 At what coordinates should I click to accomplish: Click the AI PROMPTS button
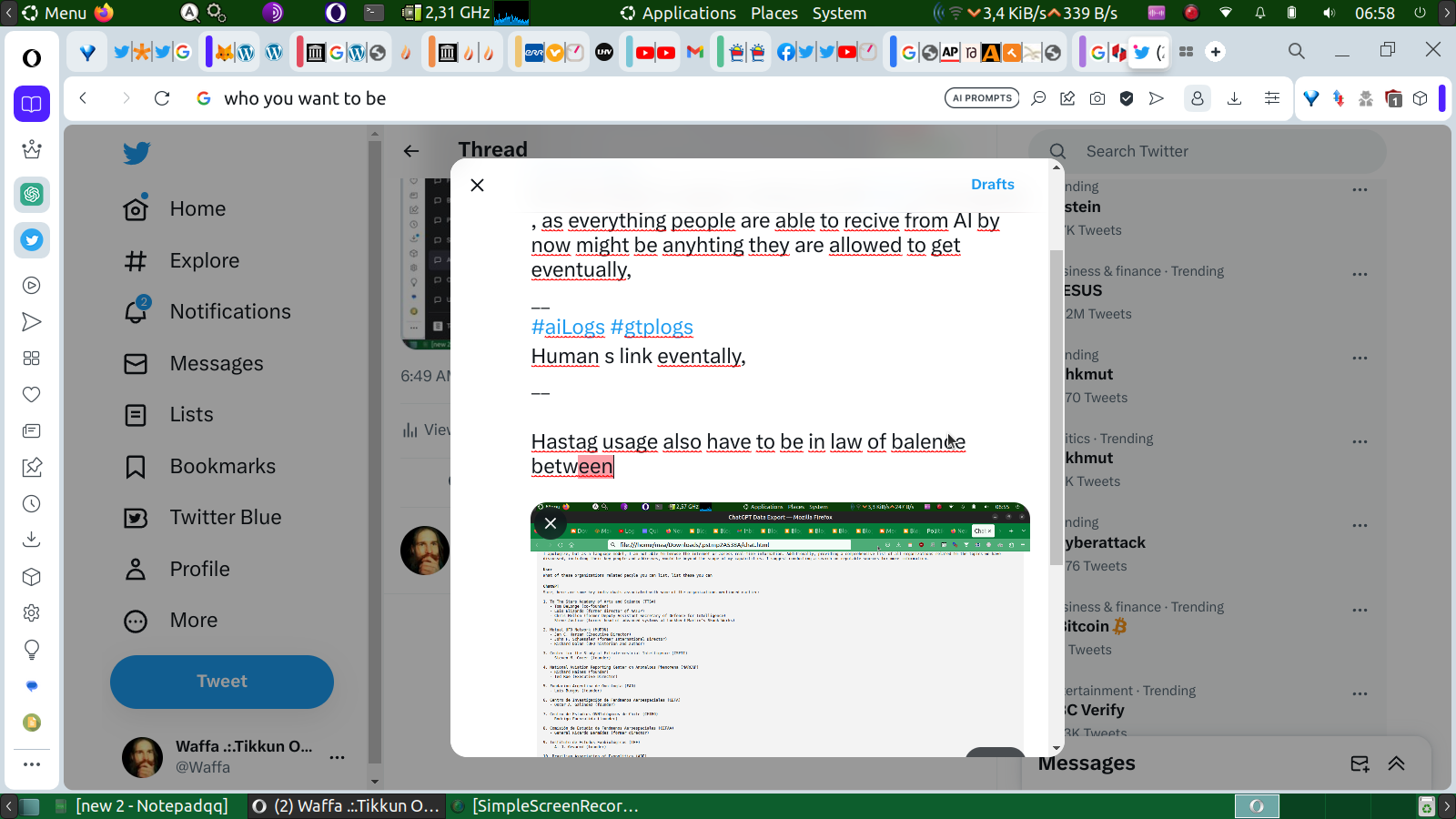(982, 98)
